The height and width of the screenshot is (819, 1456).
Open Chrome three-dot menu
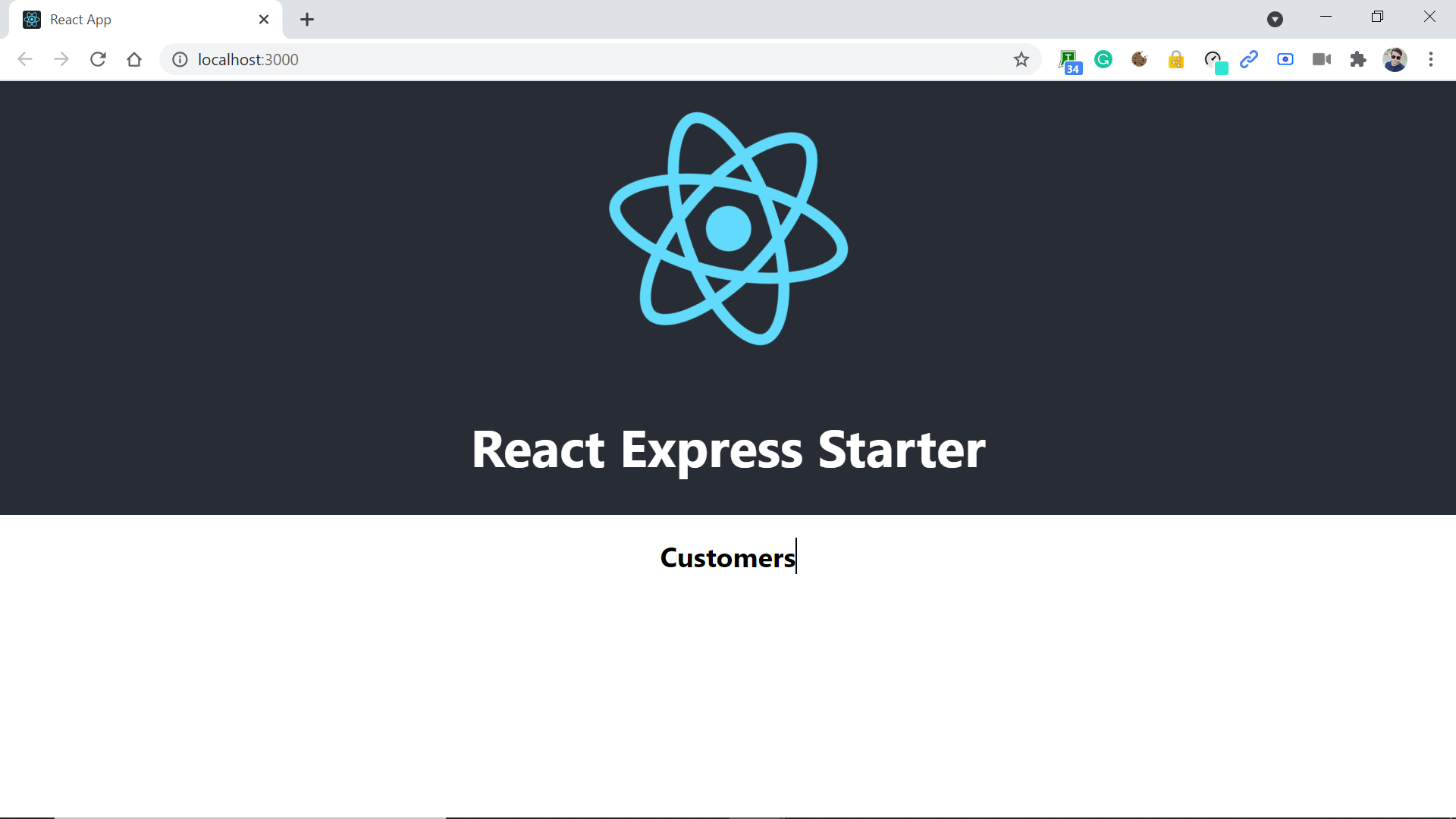click(x=1431, y=59)
